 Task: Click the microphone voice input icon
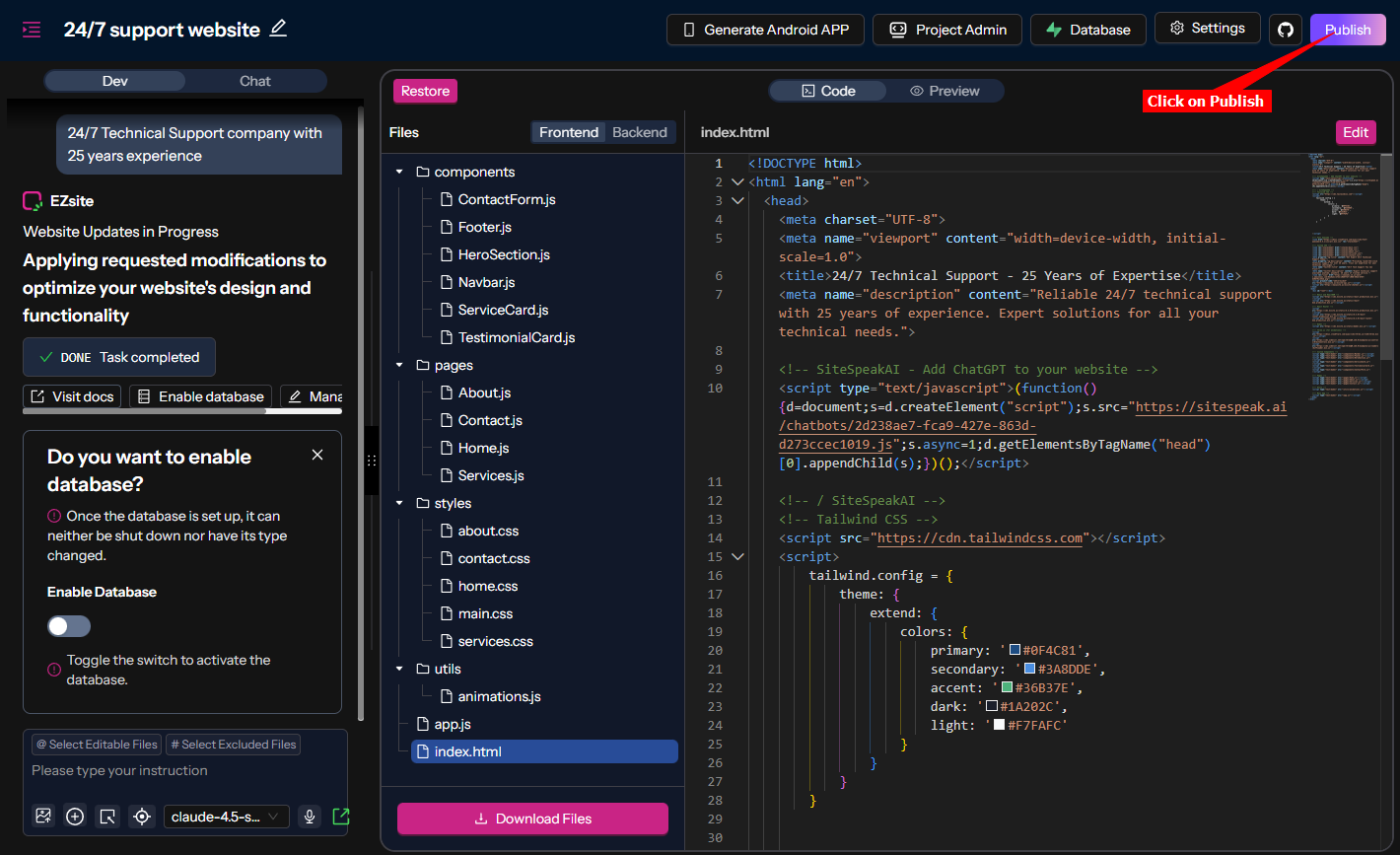click(310, 817)
